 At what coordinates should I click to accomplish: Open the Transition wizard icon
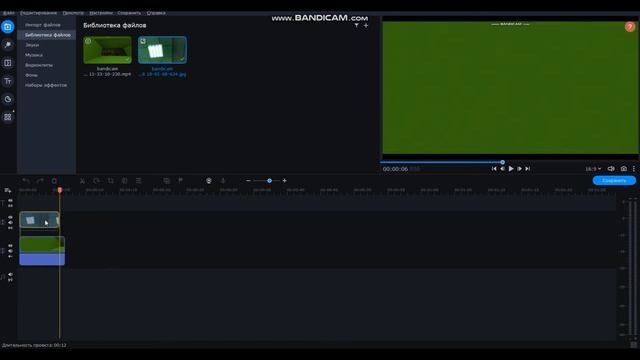click(167, 180)
